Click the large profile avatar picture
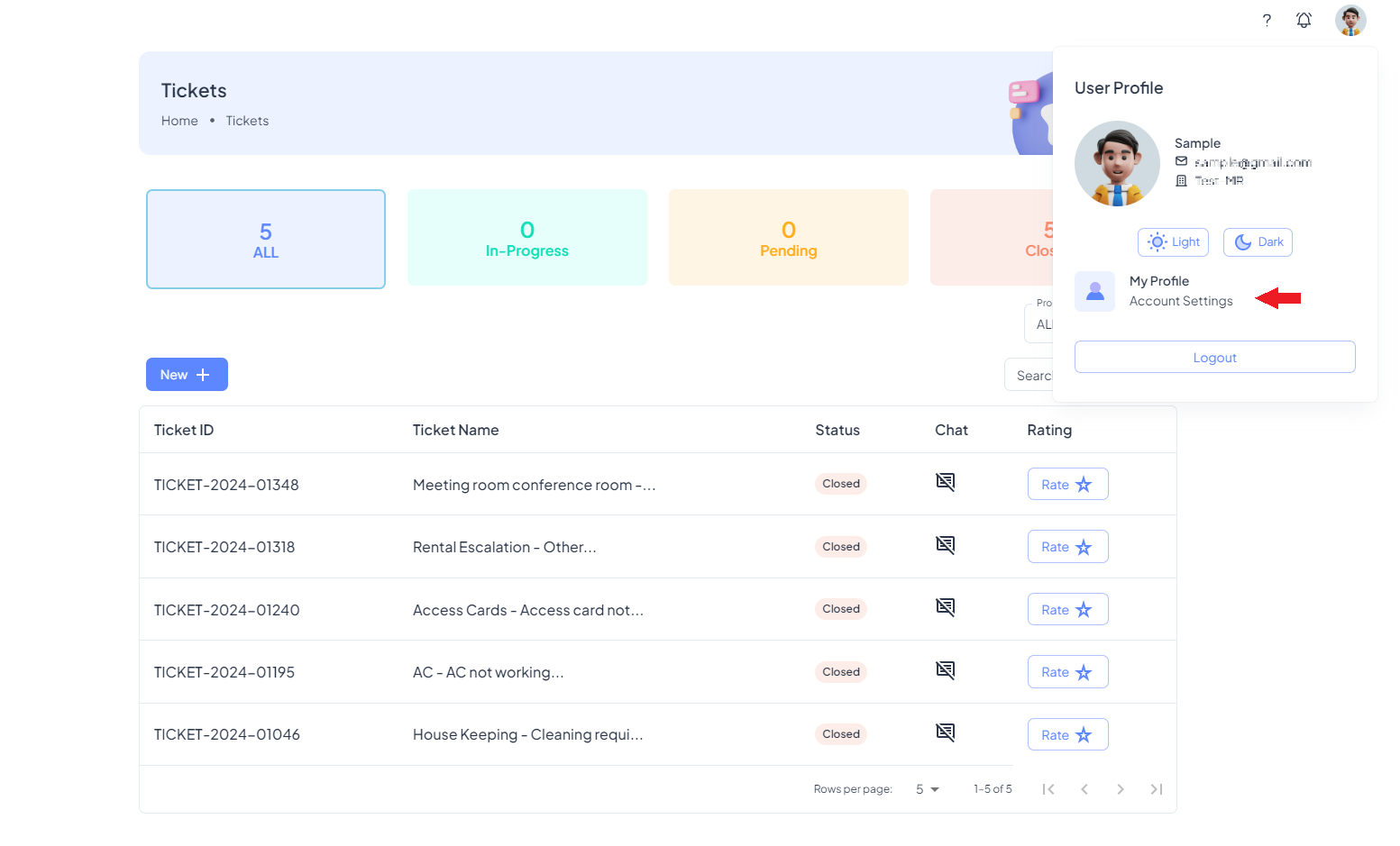Image resolution: width=1400 pixels, height=846 pixels. 1117,164
